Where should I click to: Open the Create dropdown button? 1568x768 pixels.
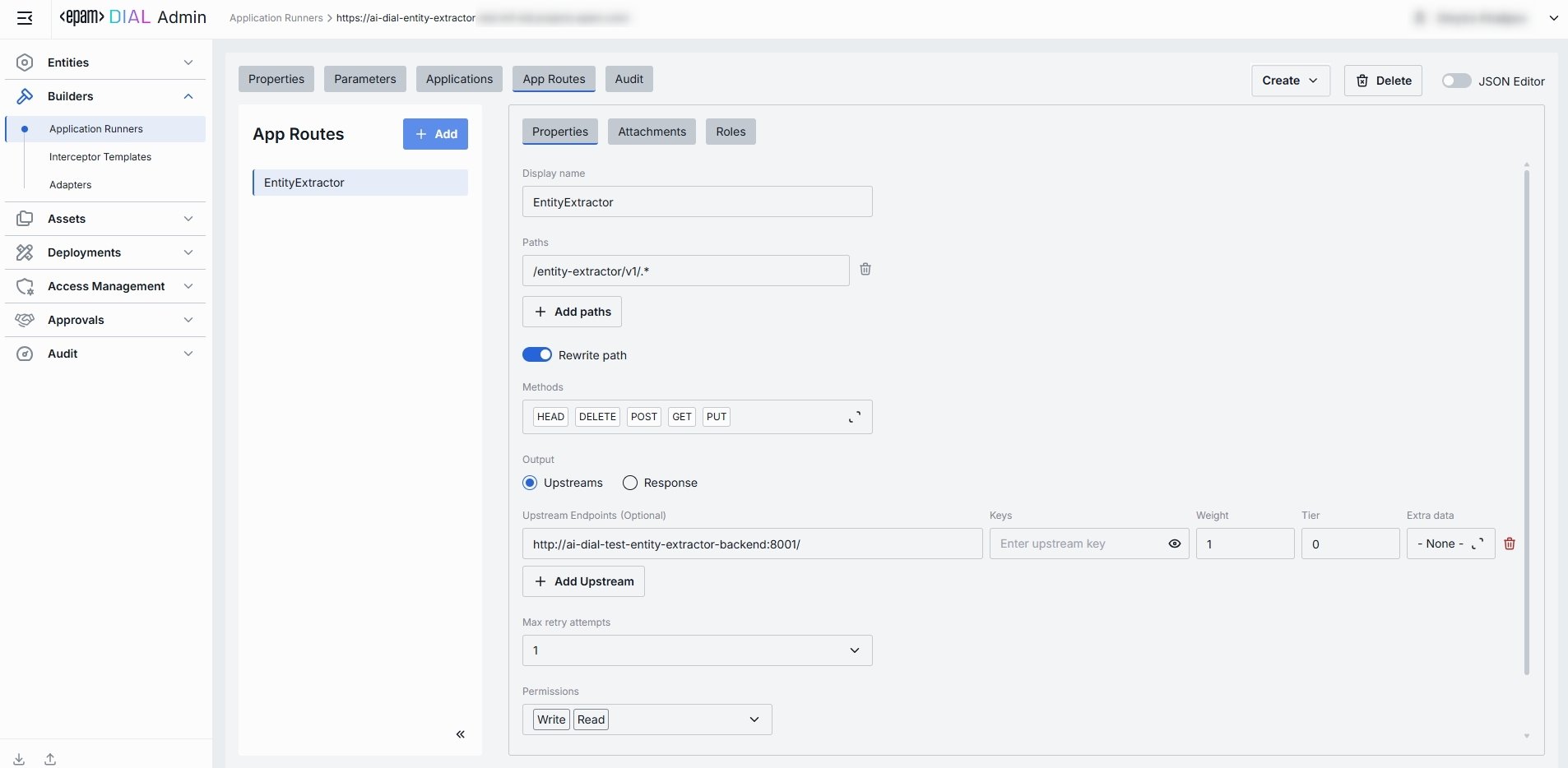[x=1290, y=81]
